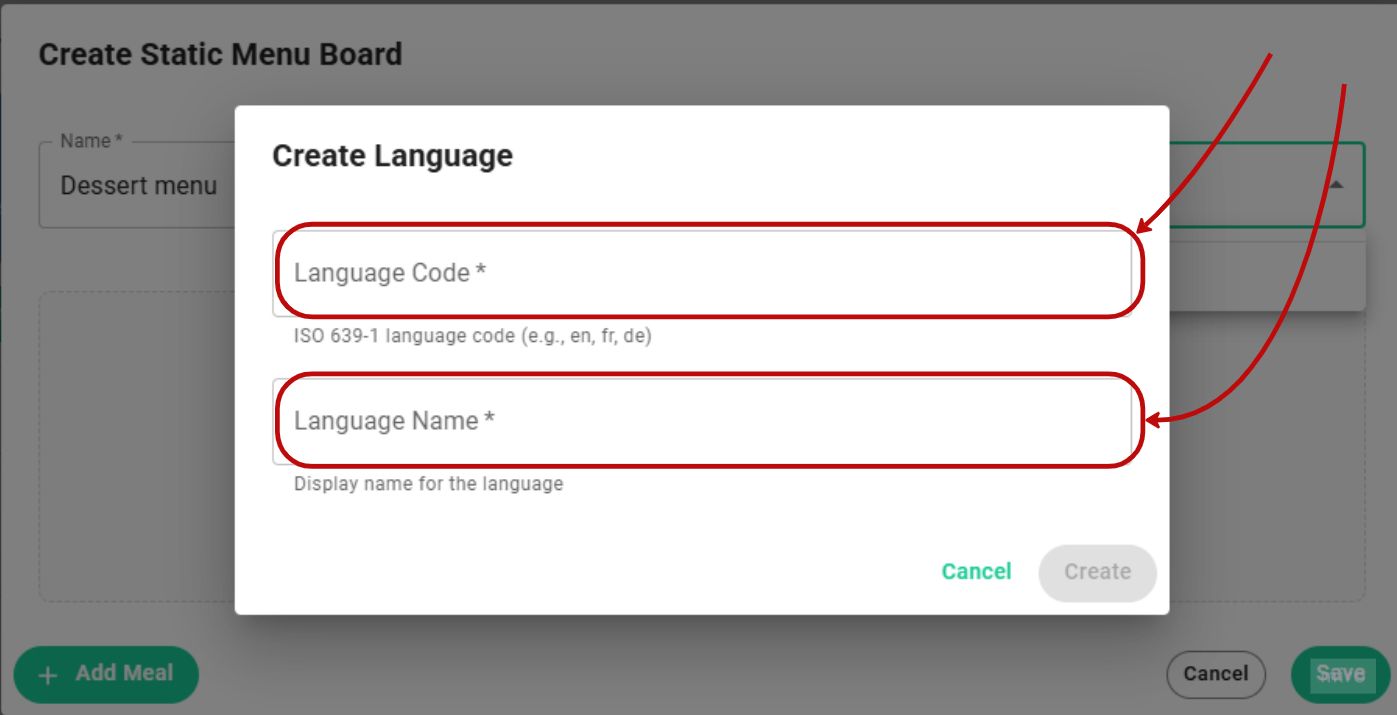
Task: Click the Create Static Menu Board heading
Action: coord(218,54)
